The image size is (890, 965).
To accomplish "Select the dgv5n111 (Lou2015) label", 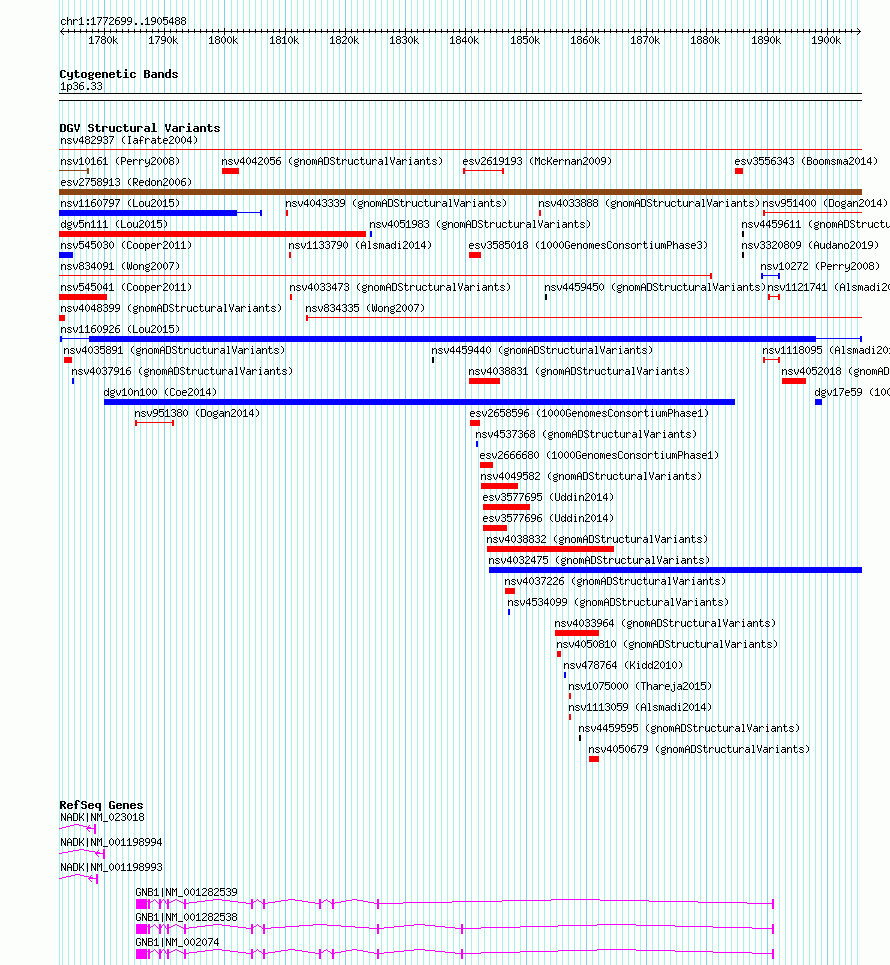I will pyautogui.click(x=114, y=224).
